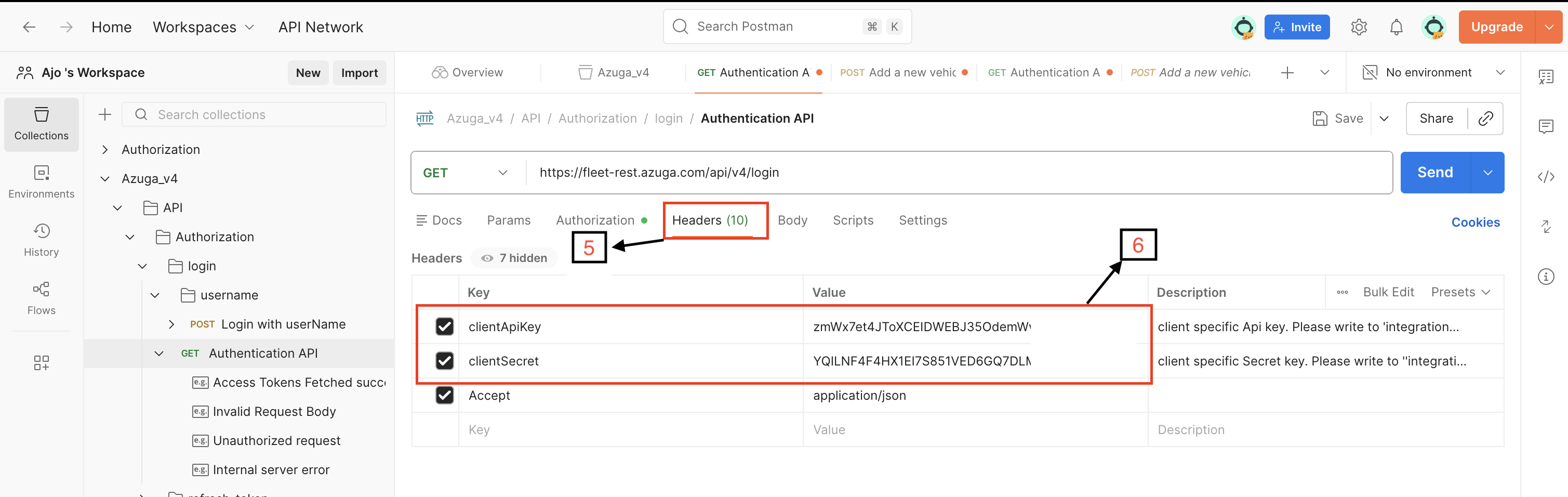
Task: Go forward with the right arrow icon
Action: 67,27
